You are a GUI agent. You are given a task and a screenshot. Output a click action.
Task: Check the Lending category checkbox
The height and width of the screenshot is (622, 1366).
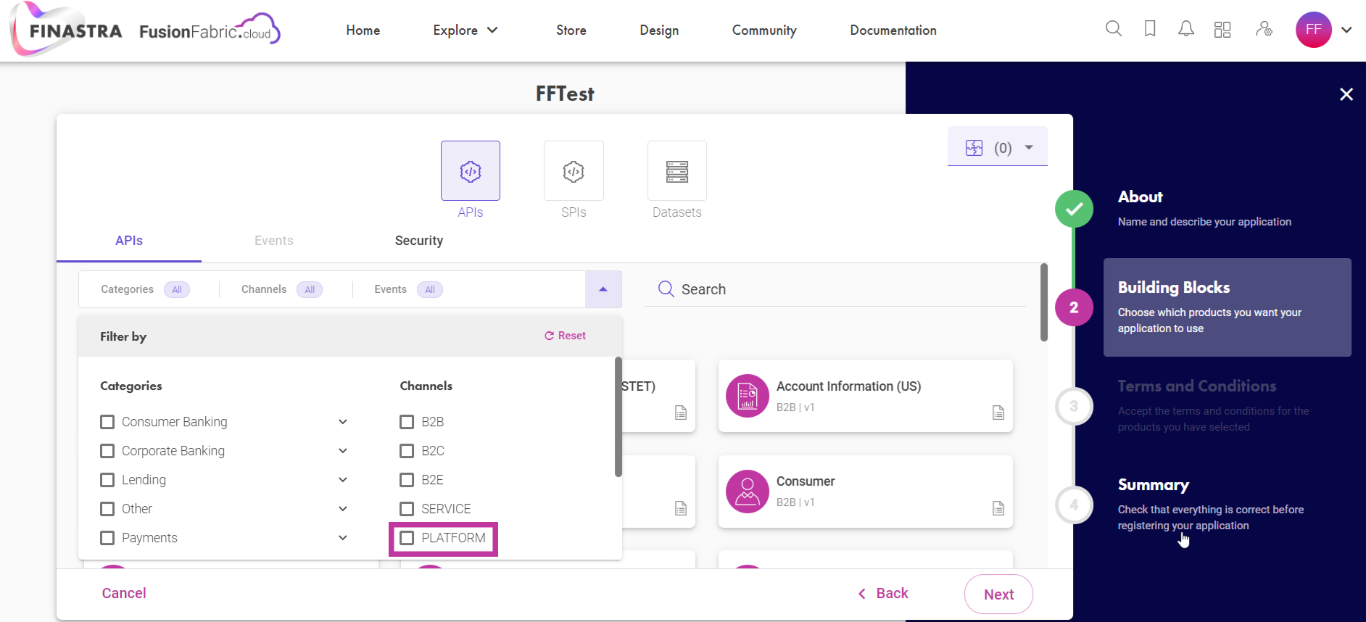(x=108, y=480)
